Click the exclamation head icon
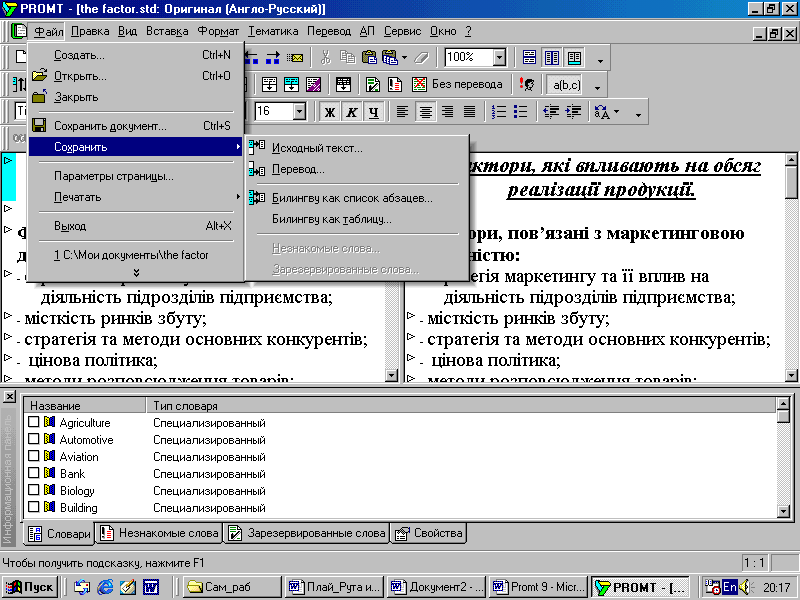 (527, 84)
